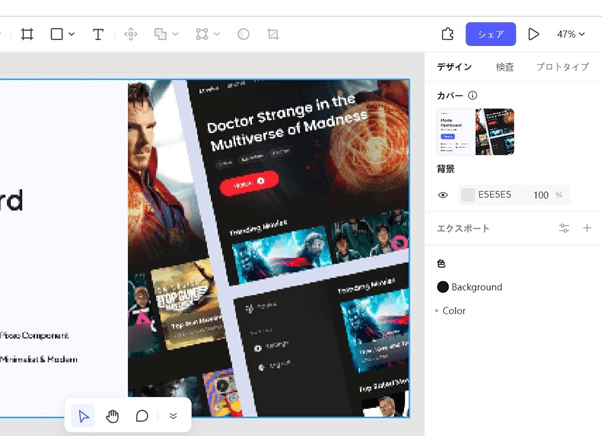Toggle background visibility eye icon

pyautogui.click(x=443, y=195)
